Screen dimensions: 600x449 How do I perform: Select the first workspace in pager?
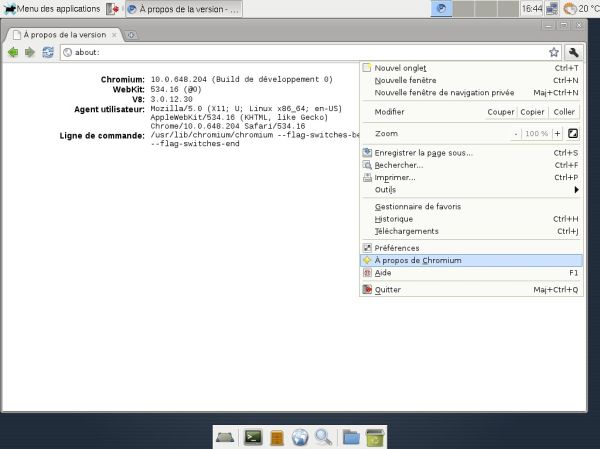pos(441,8)
